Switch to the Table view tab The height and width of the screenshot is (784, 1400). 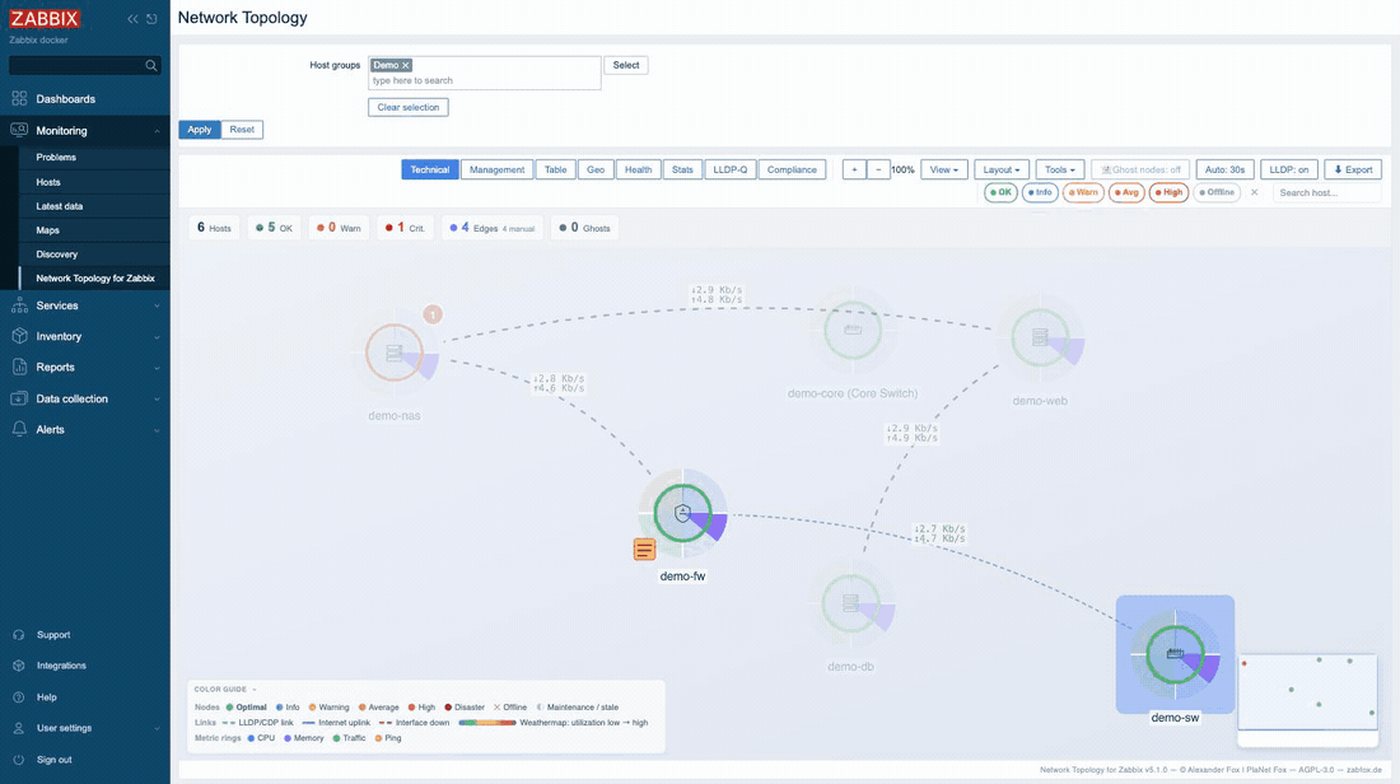coord(555,170)
